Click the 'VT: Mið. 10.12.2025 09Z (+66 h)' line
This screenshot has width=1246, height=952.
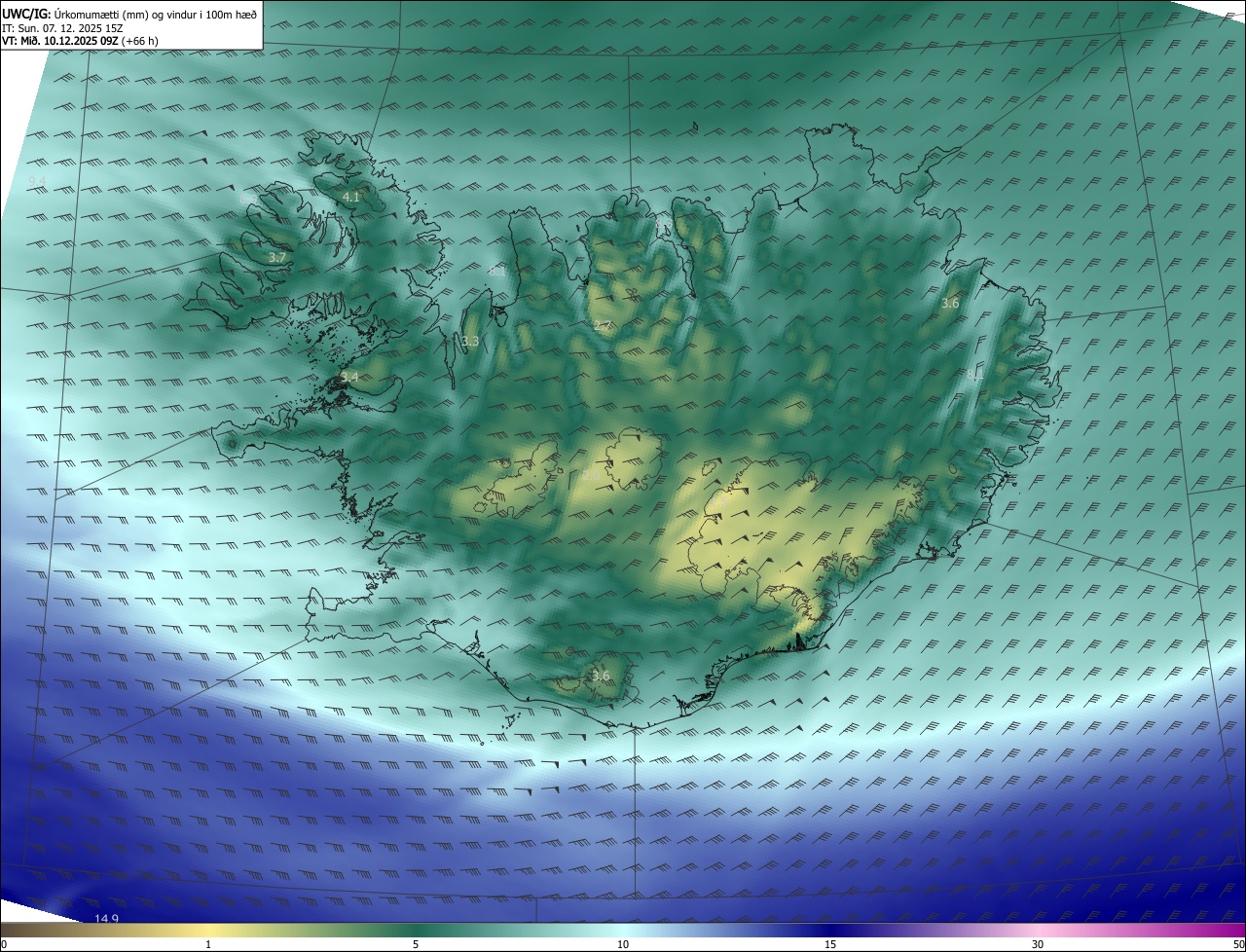click(81, 41)
